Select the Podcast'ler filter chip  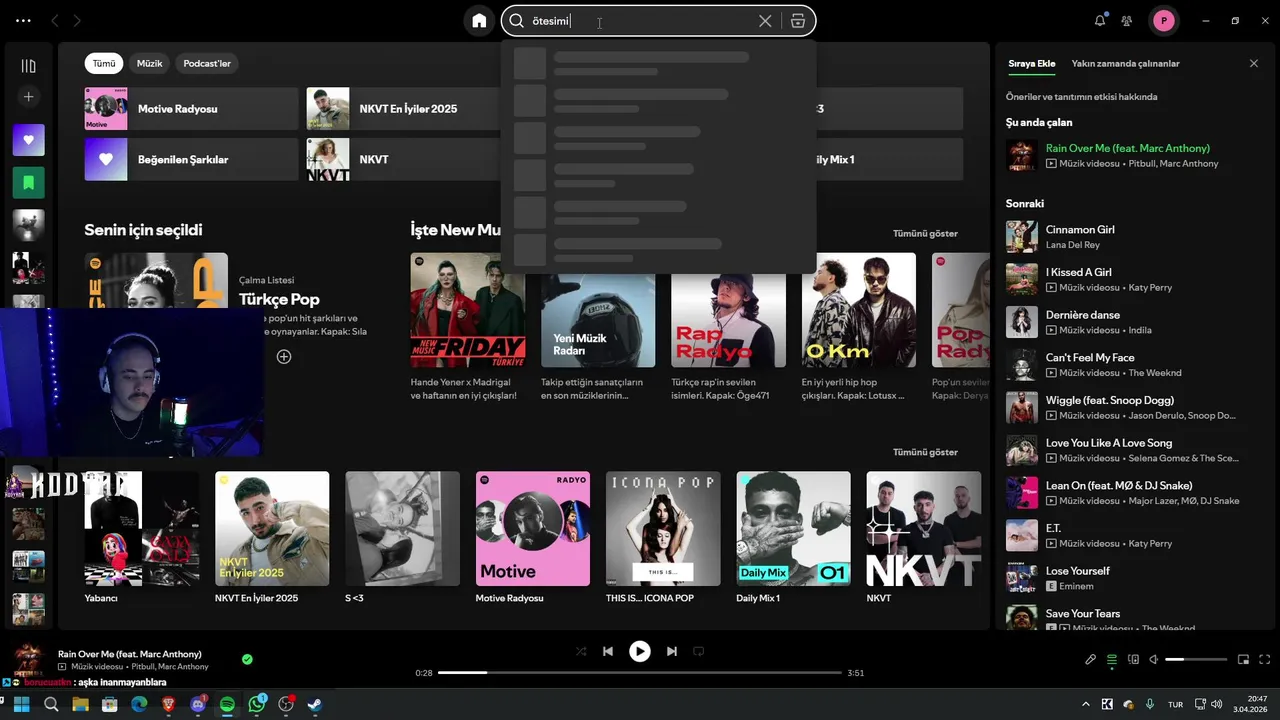[x=207, y=63]
